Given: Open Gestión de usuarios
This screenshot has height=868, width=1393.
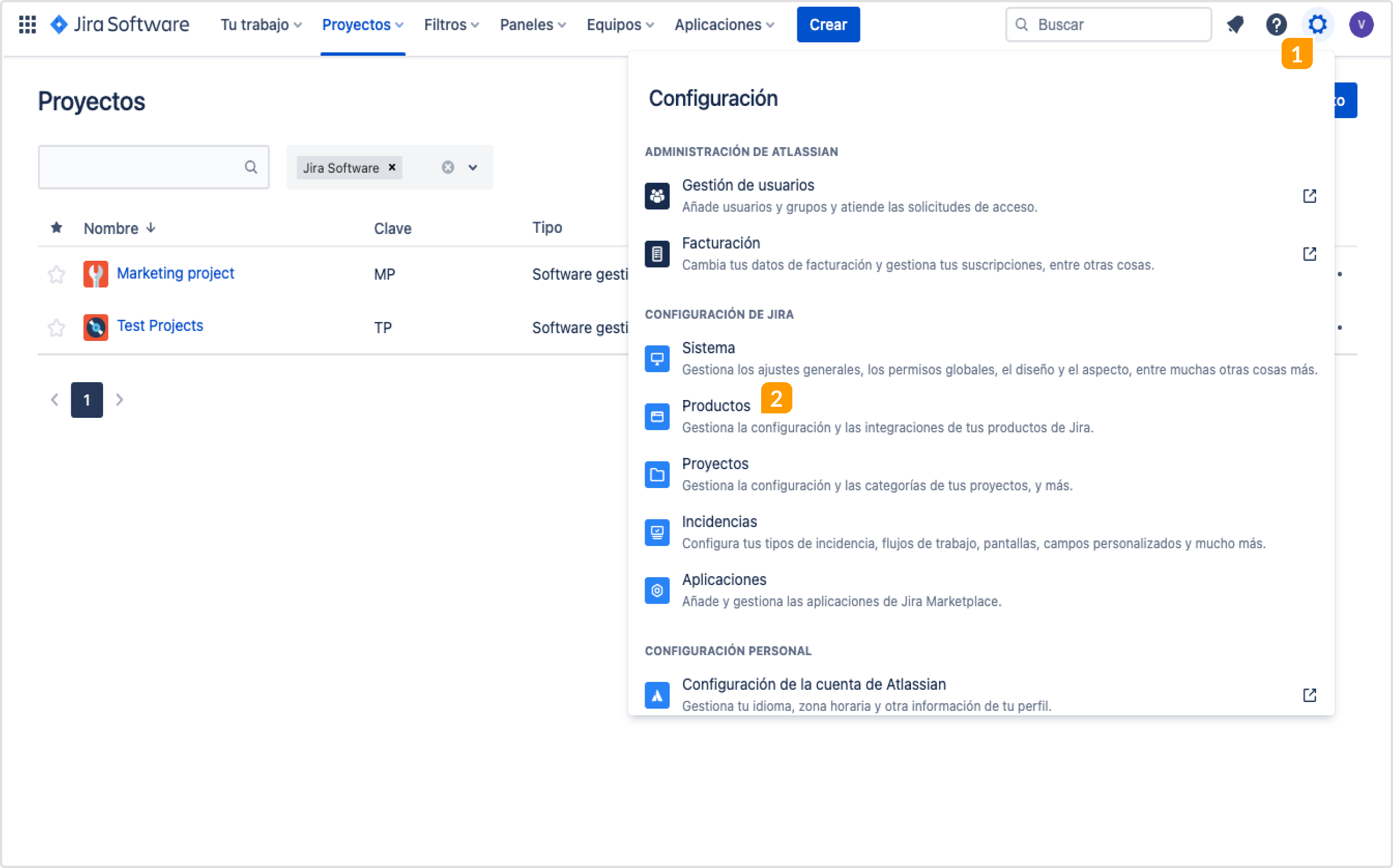Looking at the screenshot, I should pos(981,196).
